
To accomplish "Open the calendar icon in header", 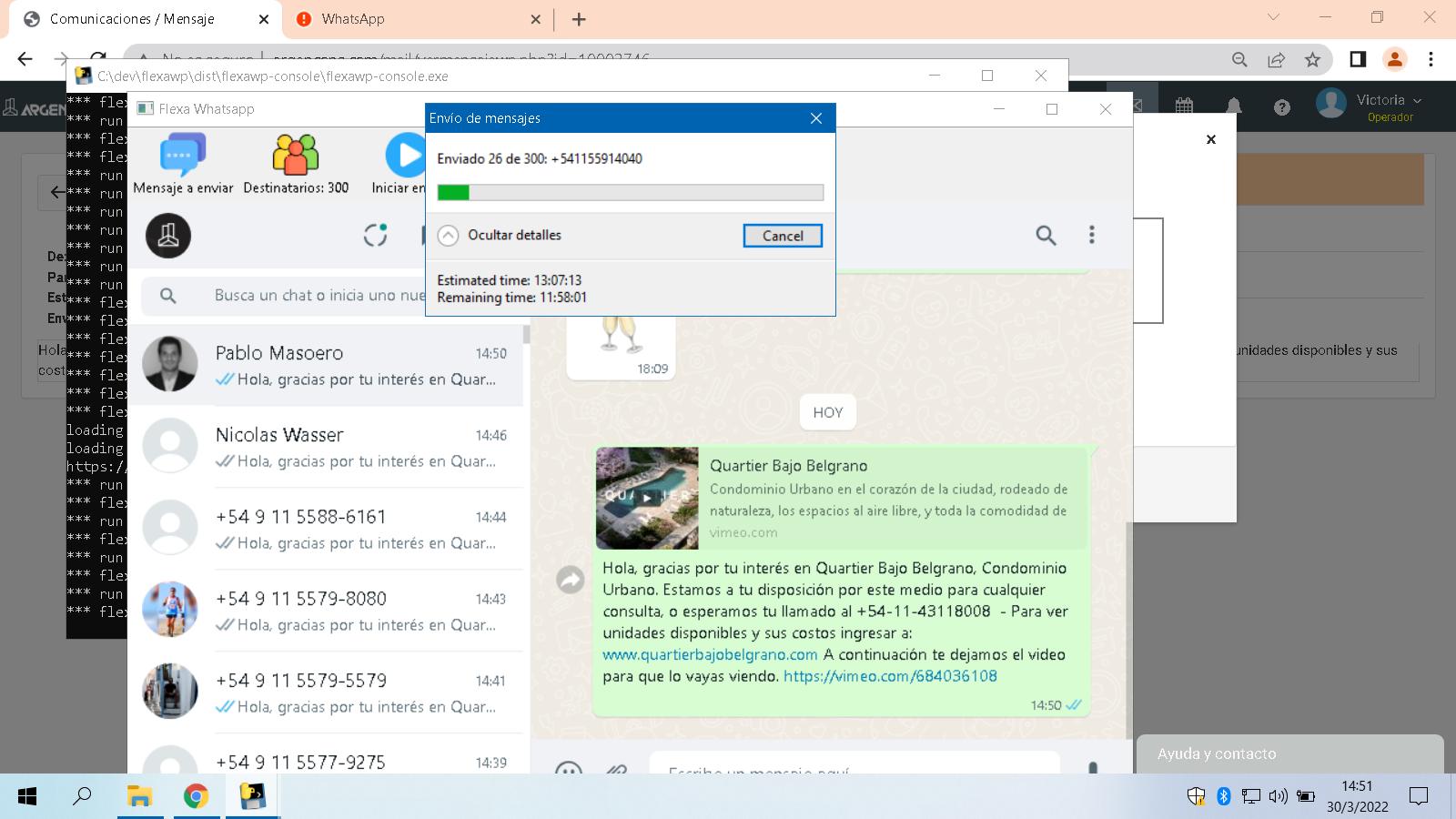I will point(1184,106).
